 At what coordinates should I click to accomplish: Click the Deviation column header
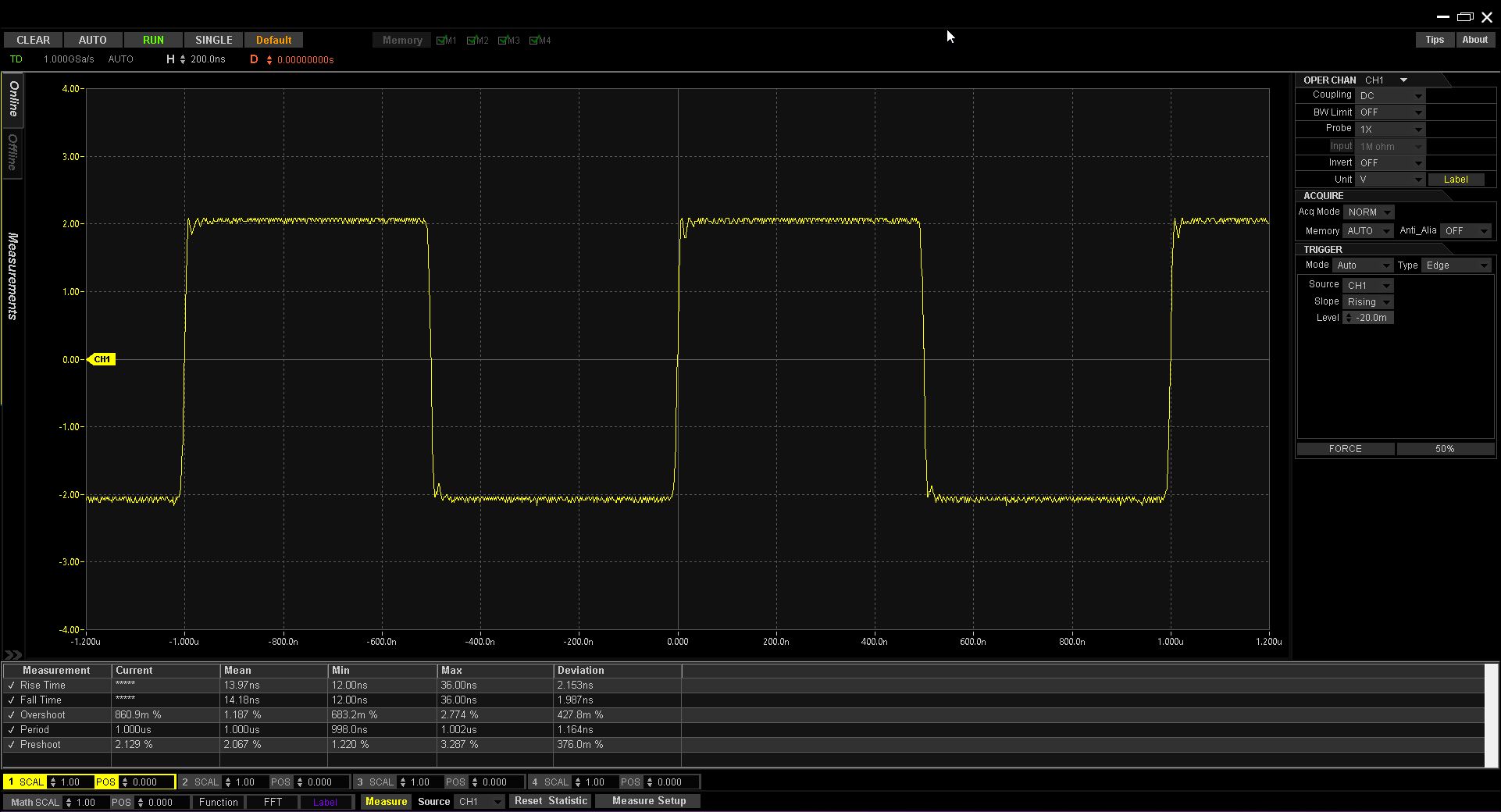coord(617,671)
